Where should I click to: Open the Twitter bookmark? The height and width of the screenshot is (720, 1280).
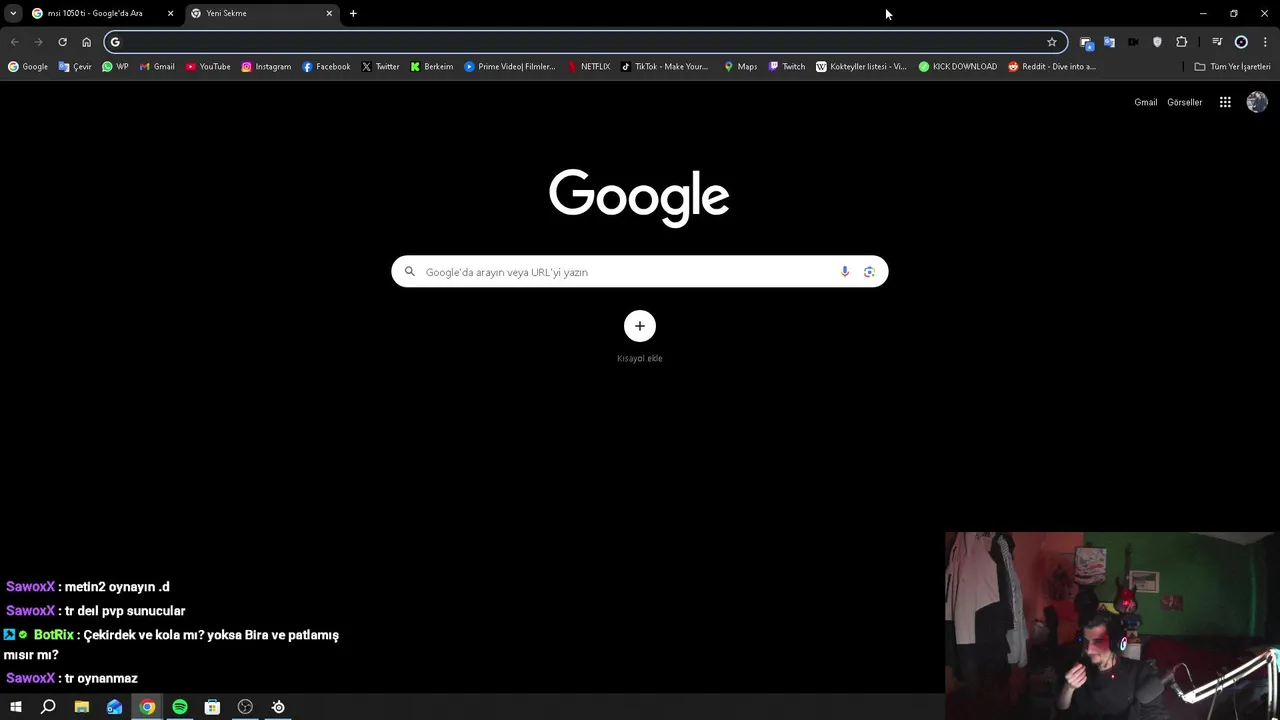coord(380,67)
